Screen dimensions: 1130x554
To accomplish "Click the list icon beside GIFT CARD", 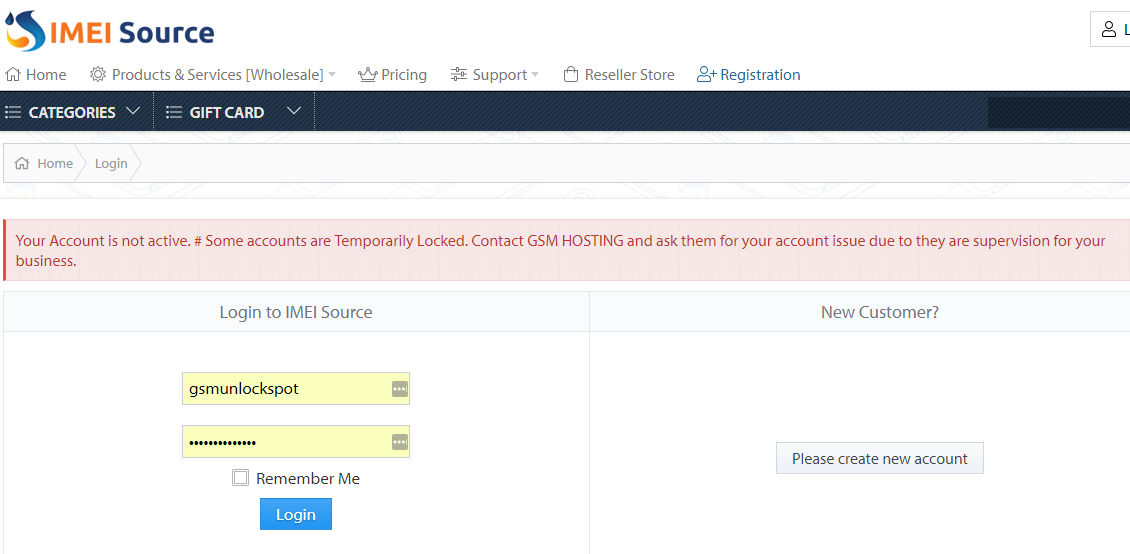I will point(173,112).
